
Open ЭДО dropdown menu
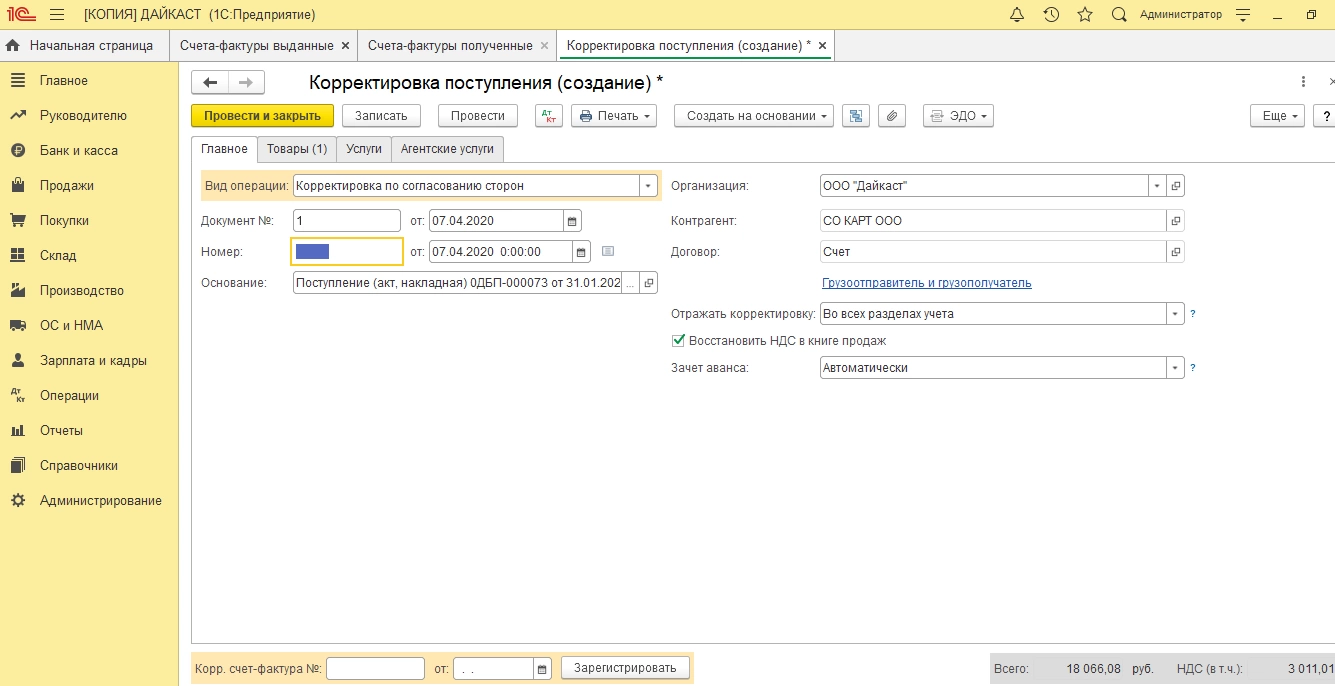(x=958, y=116)
